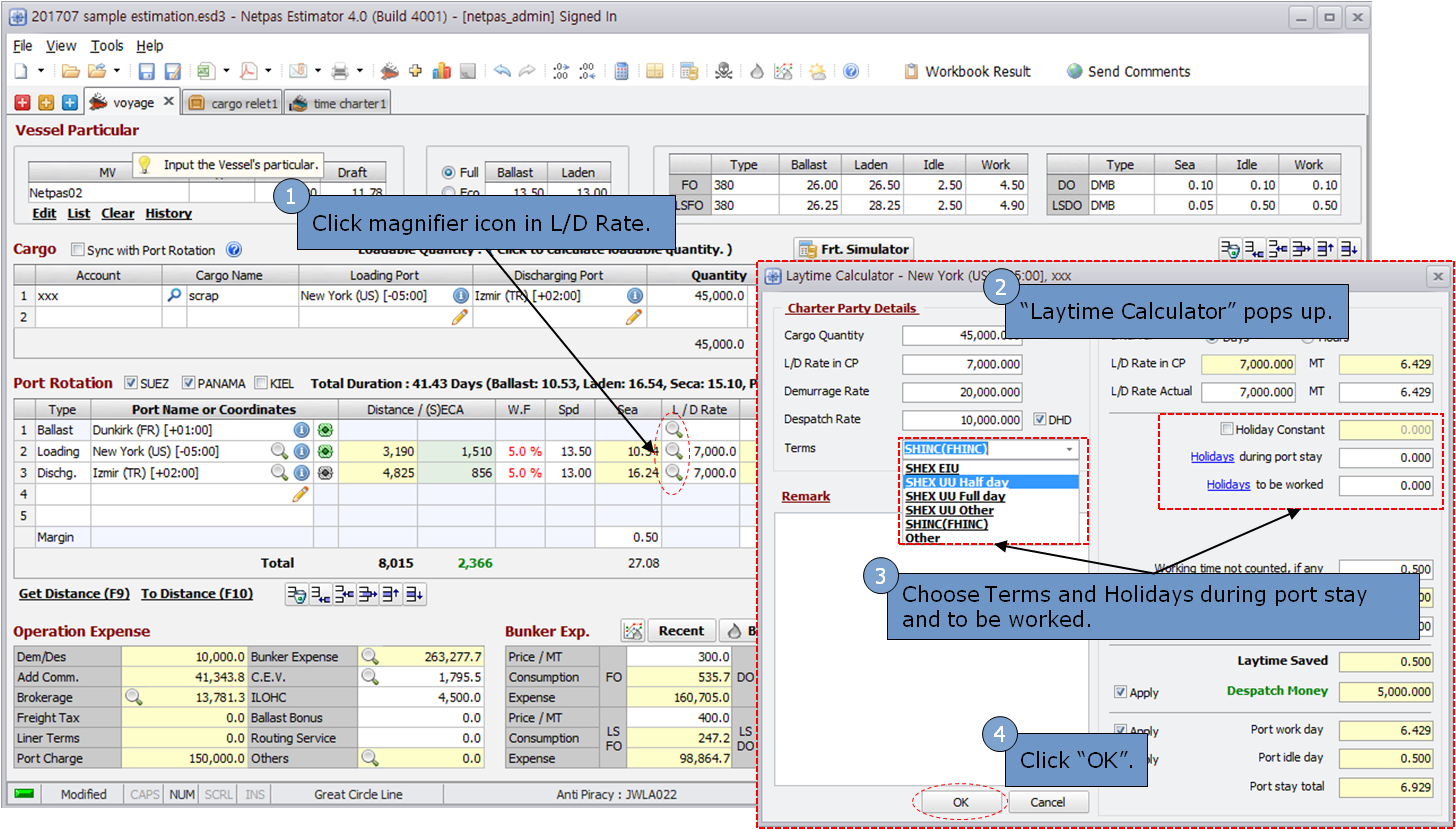Click the weather sun-cloud icon in toolbar
Screen dimensions: 1456x830
pos(818,71)
